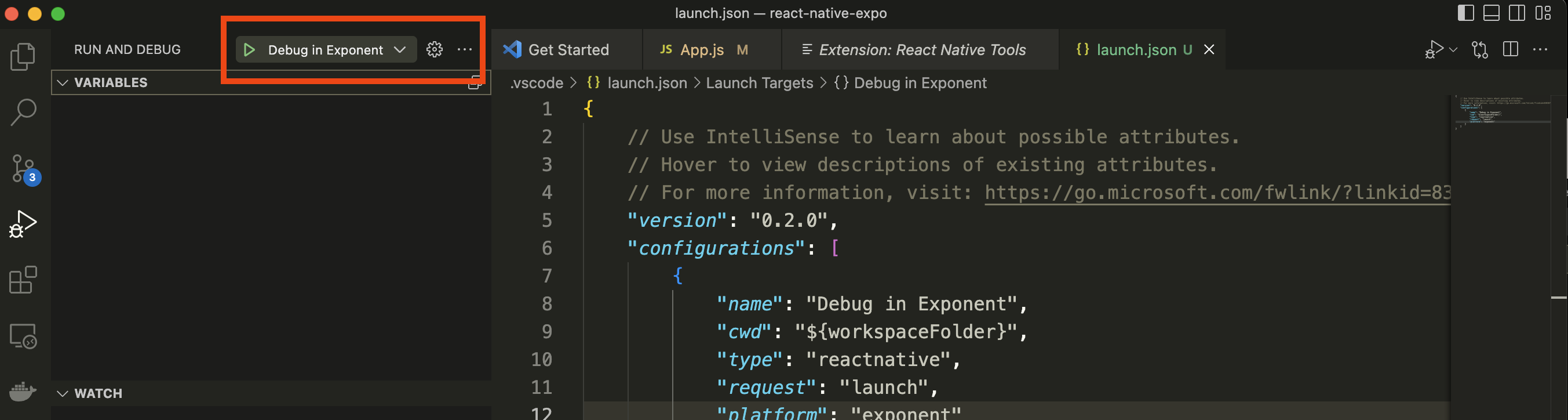1568x420 pixels.
Task: Start debugging with green play button
Action: coord(249,50)
